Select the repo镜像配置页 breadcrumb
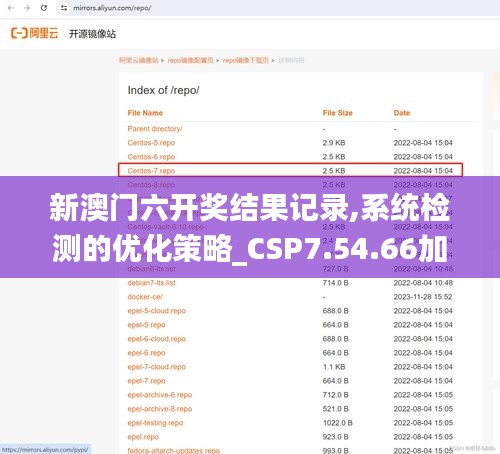This screenshot has width=500, height=454. (190, 60)
